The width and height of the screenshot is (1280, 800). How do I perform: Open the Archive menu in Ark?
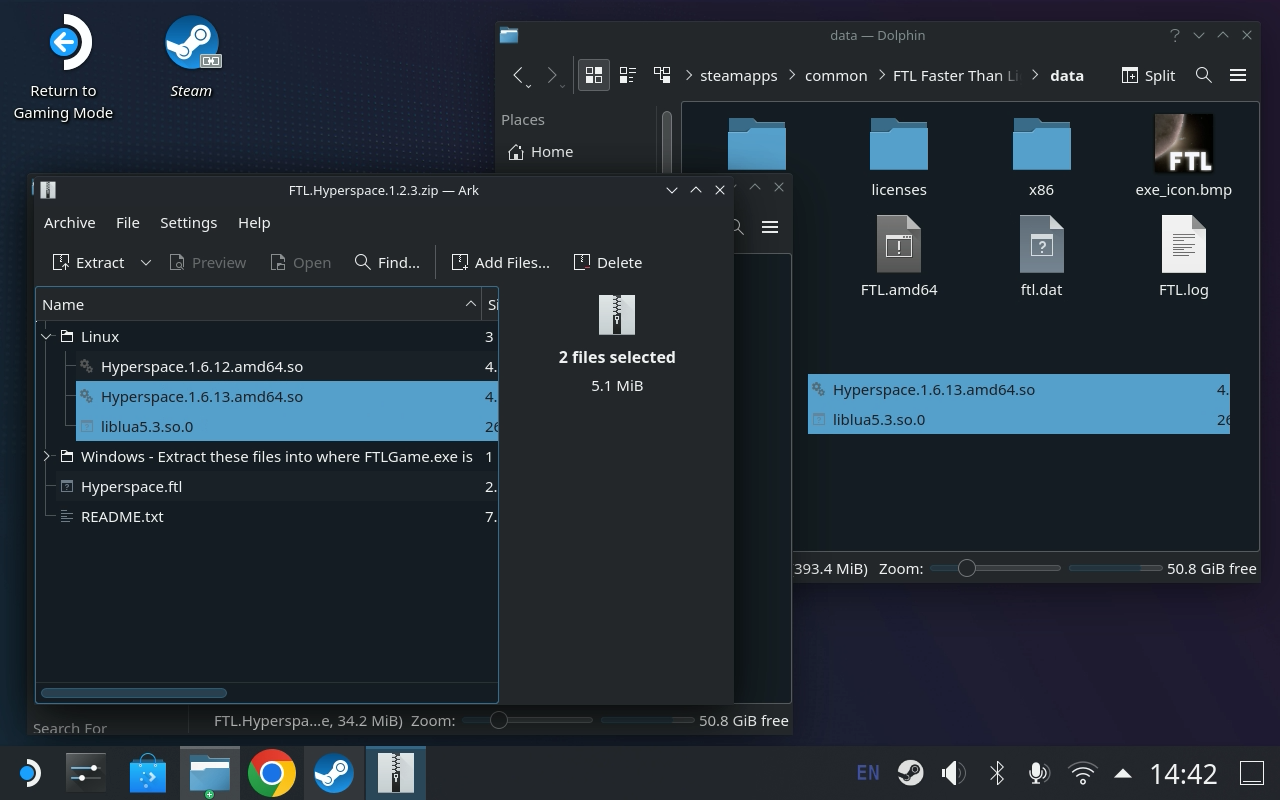click(x=70, y=223)
